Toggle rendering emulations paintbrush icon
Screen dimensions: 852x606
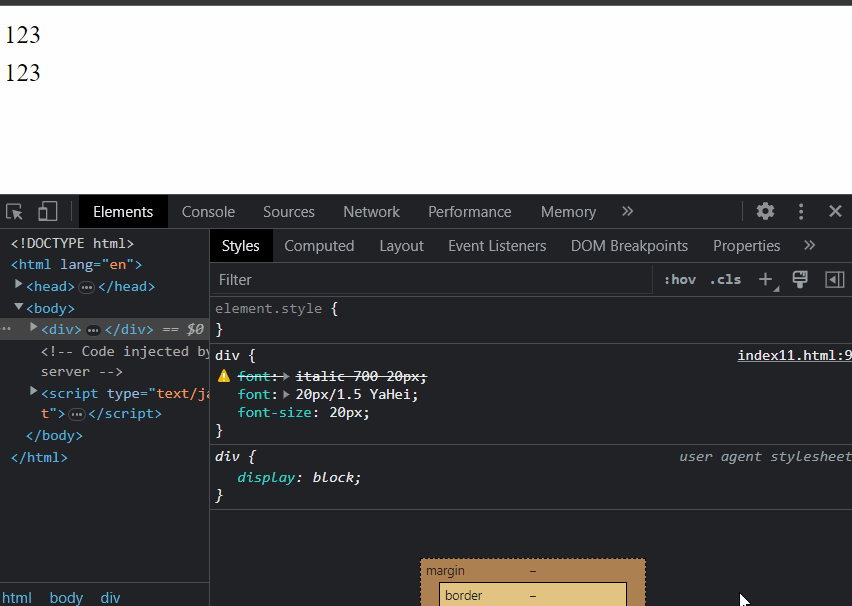(800, 279)
